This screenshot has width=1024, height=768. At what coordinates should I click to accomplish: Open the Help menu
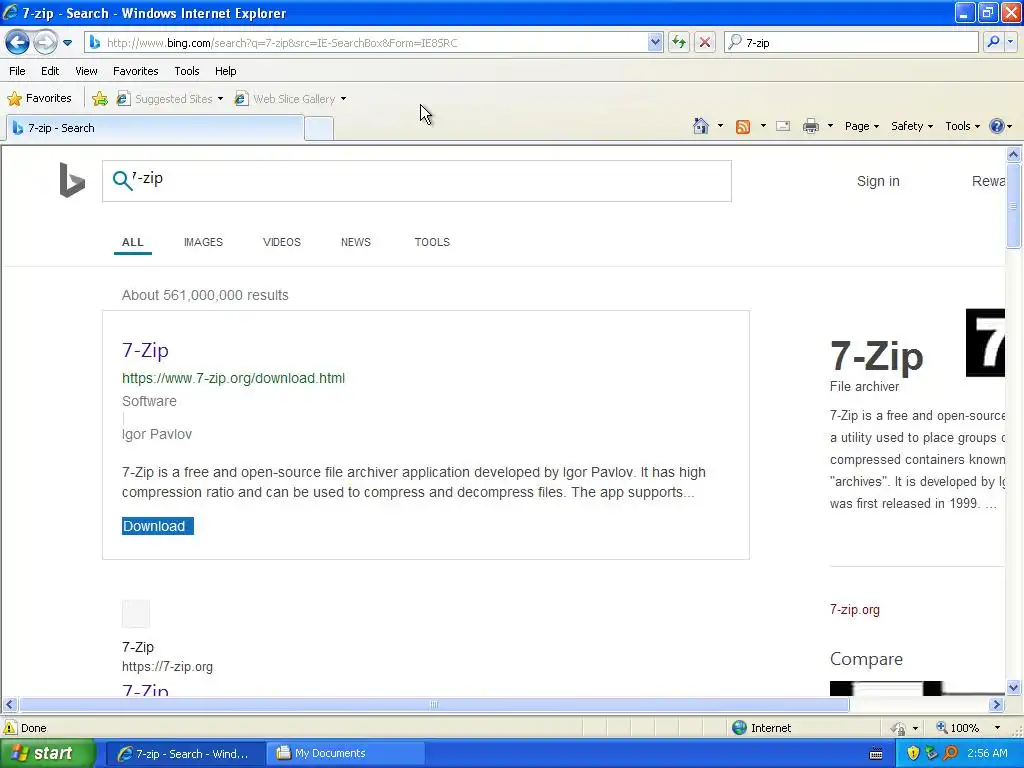point(226,71)
